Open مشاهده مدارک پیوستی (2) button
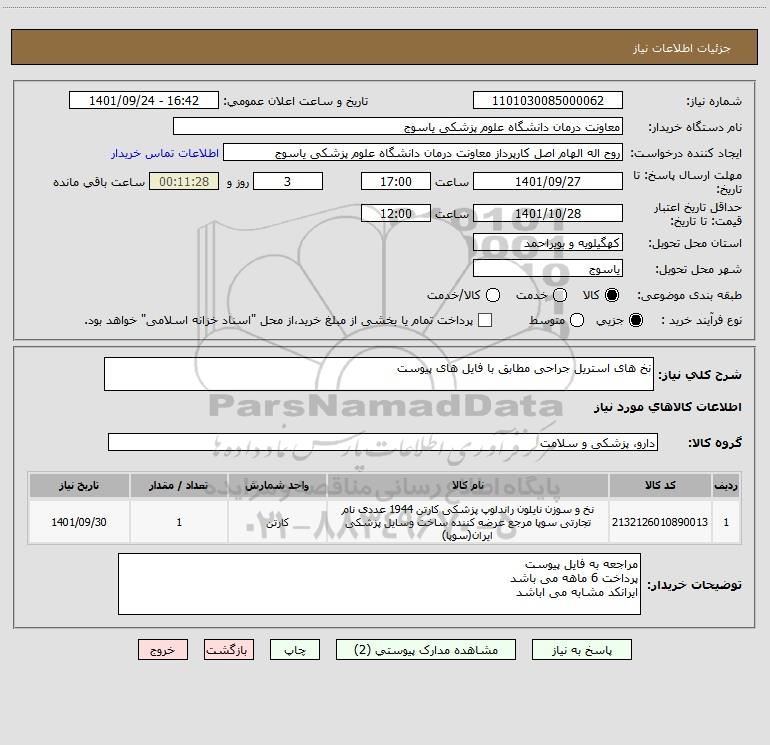The image size is (770, 745). (426, 650)
